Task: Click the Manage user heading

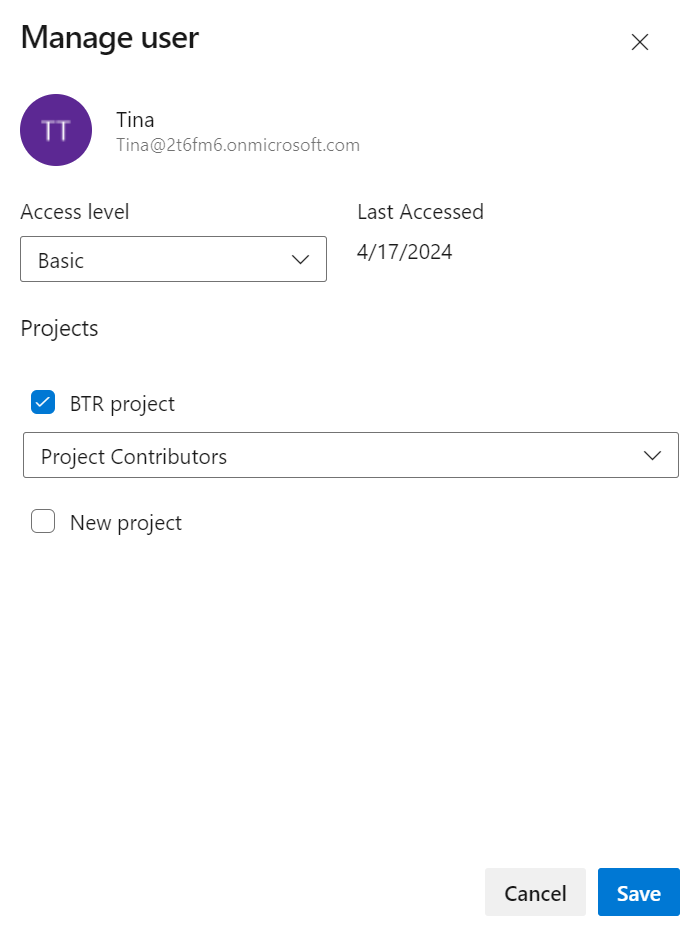Action: (x=110, y=38)
